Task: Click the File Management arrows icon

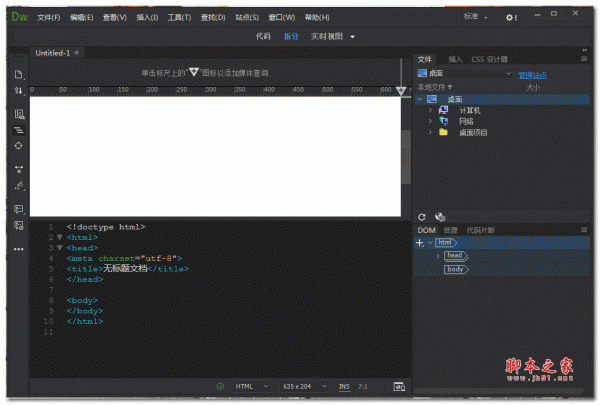Action: coord(18,91)
